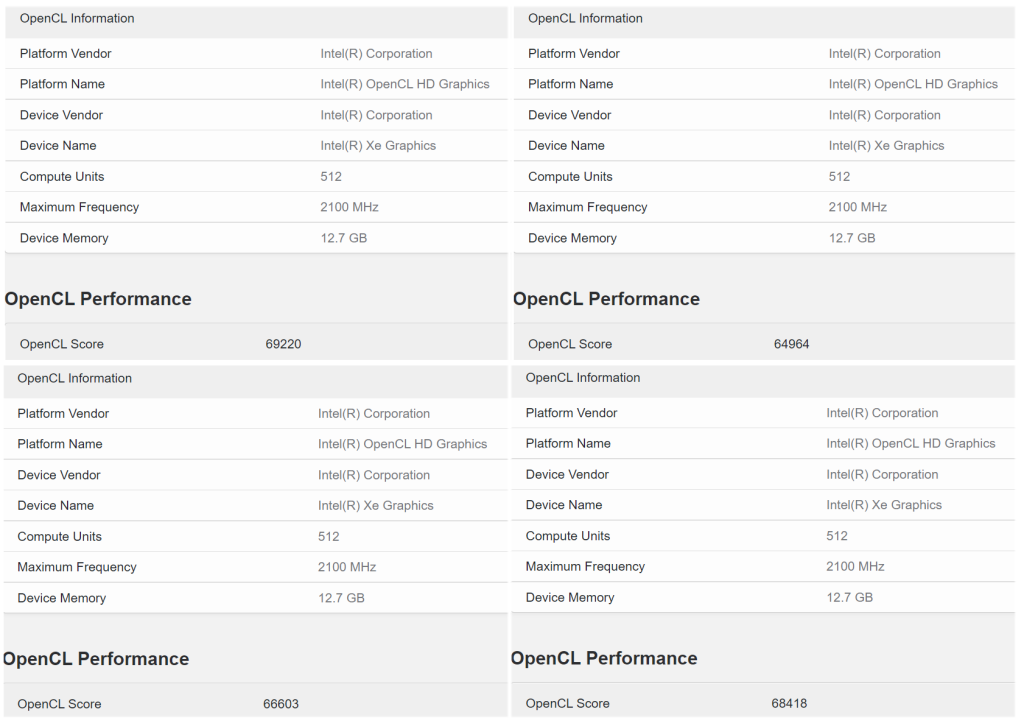Click the OpenCL Score value 64964
1024x726 pixels.
(791, 344)
